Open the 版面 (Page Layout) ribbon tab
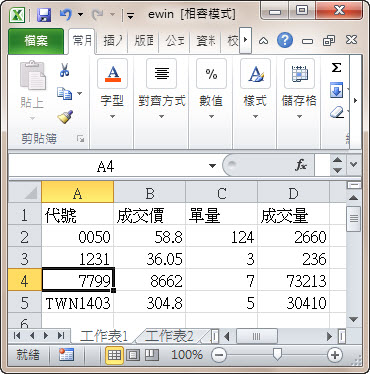Image resolution: width=370 pixels, height=374 pixels. click(144, 41)
